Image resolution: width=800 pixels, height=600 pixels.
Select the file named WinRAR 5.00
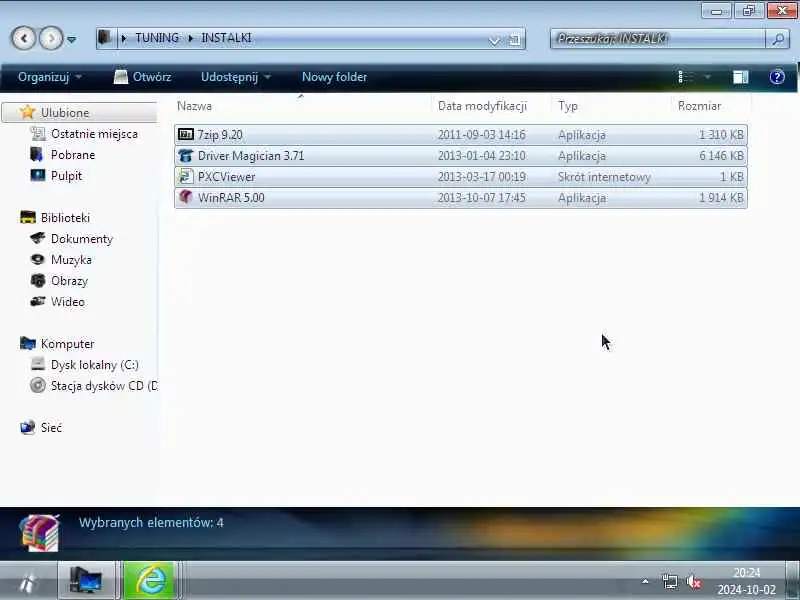pyautogui.click(x=231, y=198)
